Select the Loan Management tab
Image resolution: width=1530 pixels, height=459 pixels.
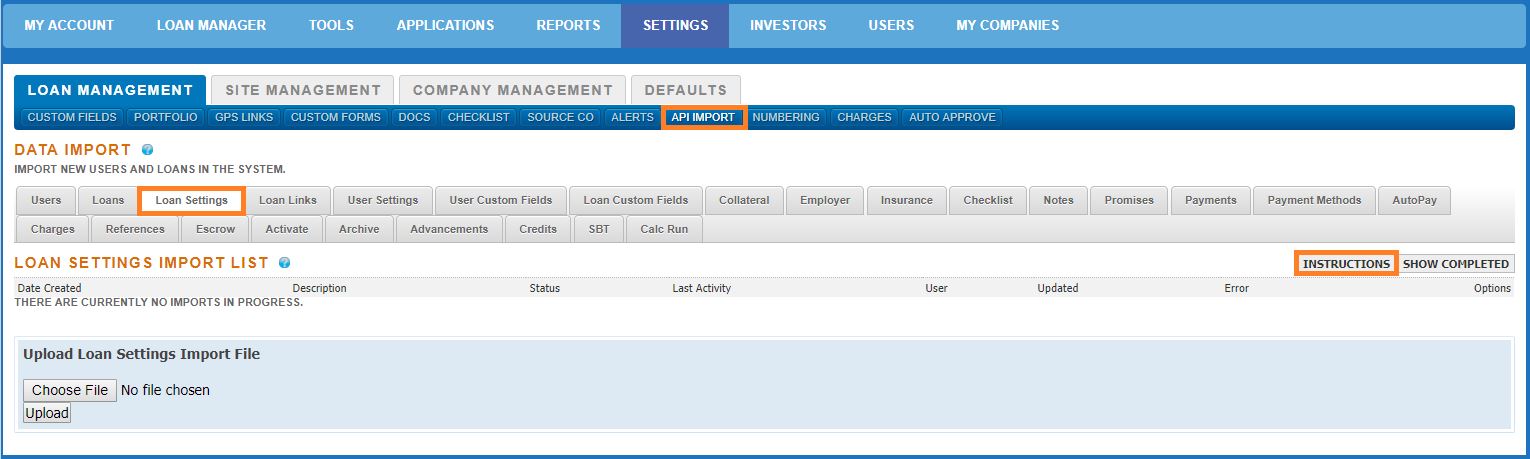coord(110,90)
